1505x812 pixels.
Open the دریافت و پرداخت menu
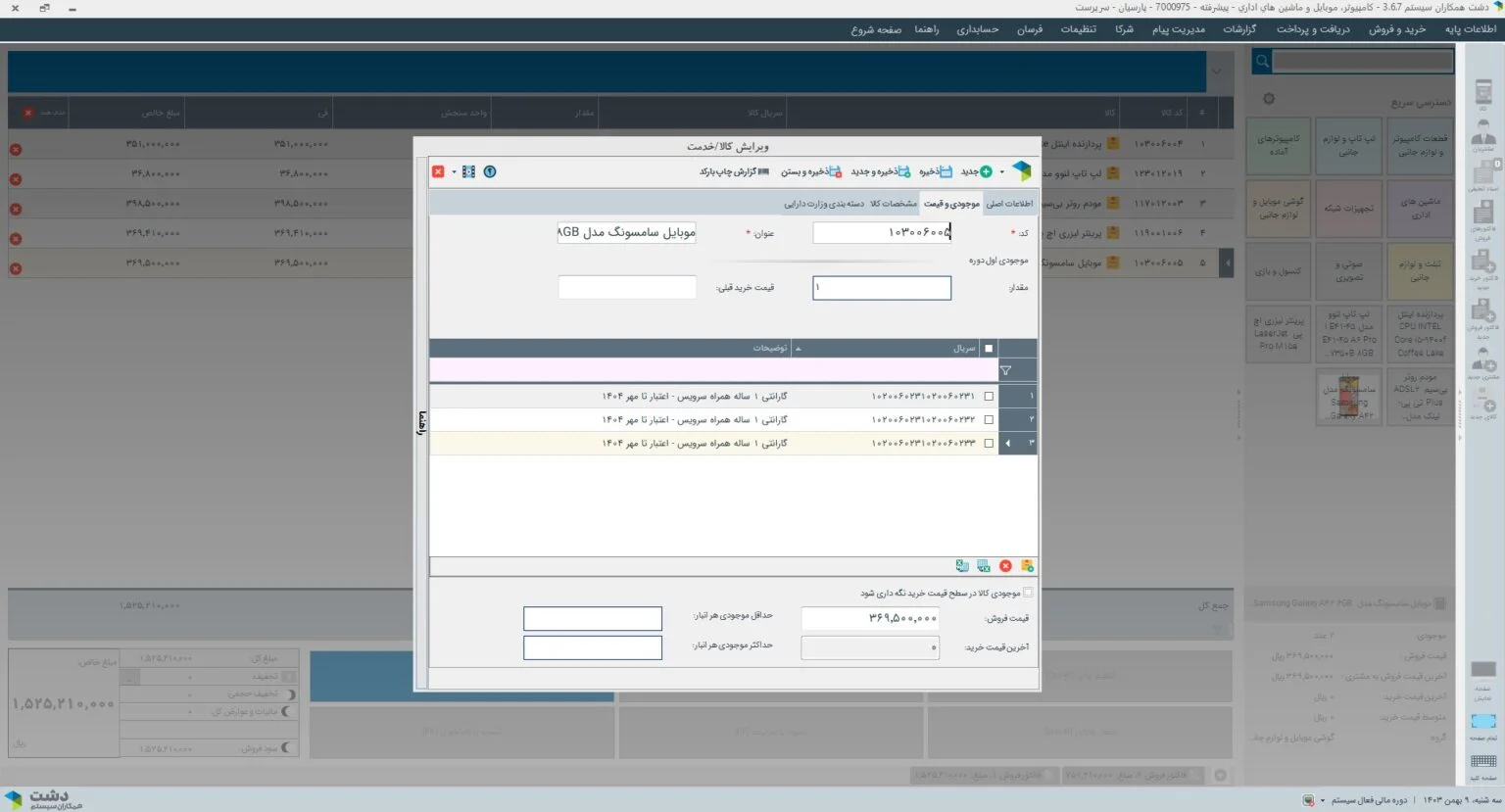coord(1313,29)
